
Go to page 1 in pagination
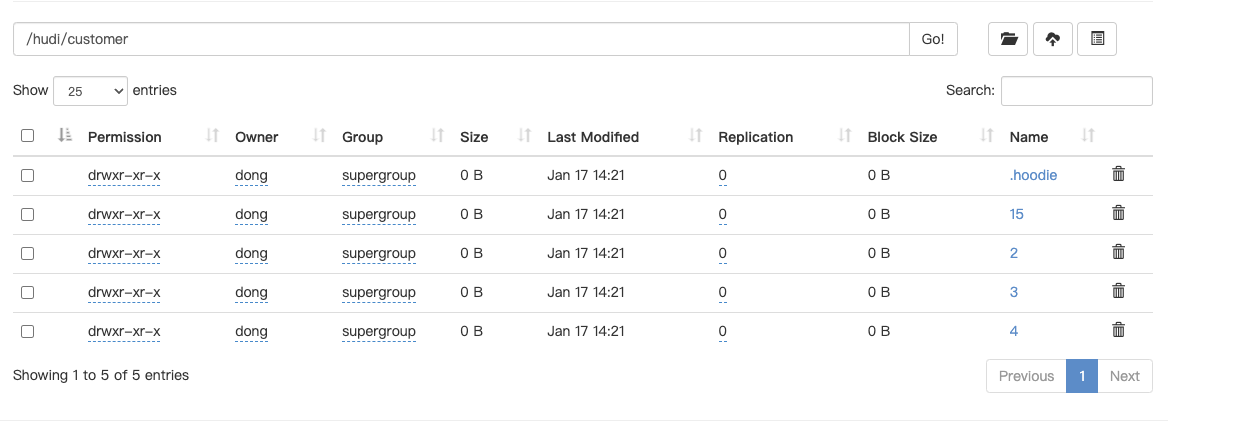1081,376
